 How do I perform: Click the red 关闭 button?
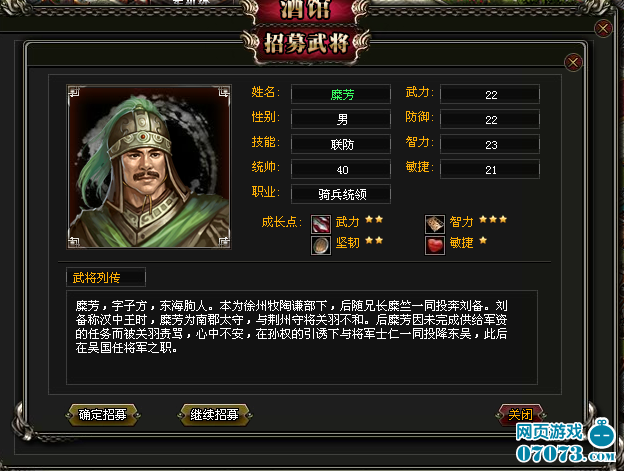(x=520, y=415)
